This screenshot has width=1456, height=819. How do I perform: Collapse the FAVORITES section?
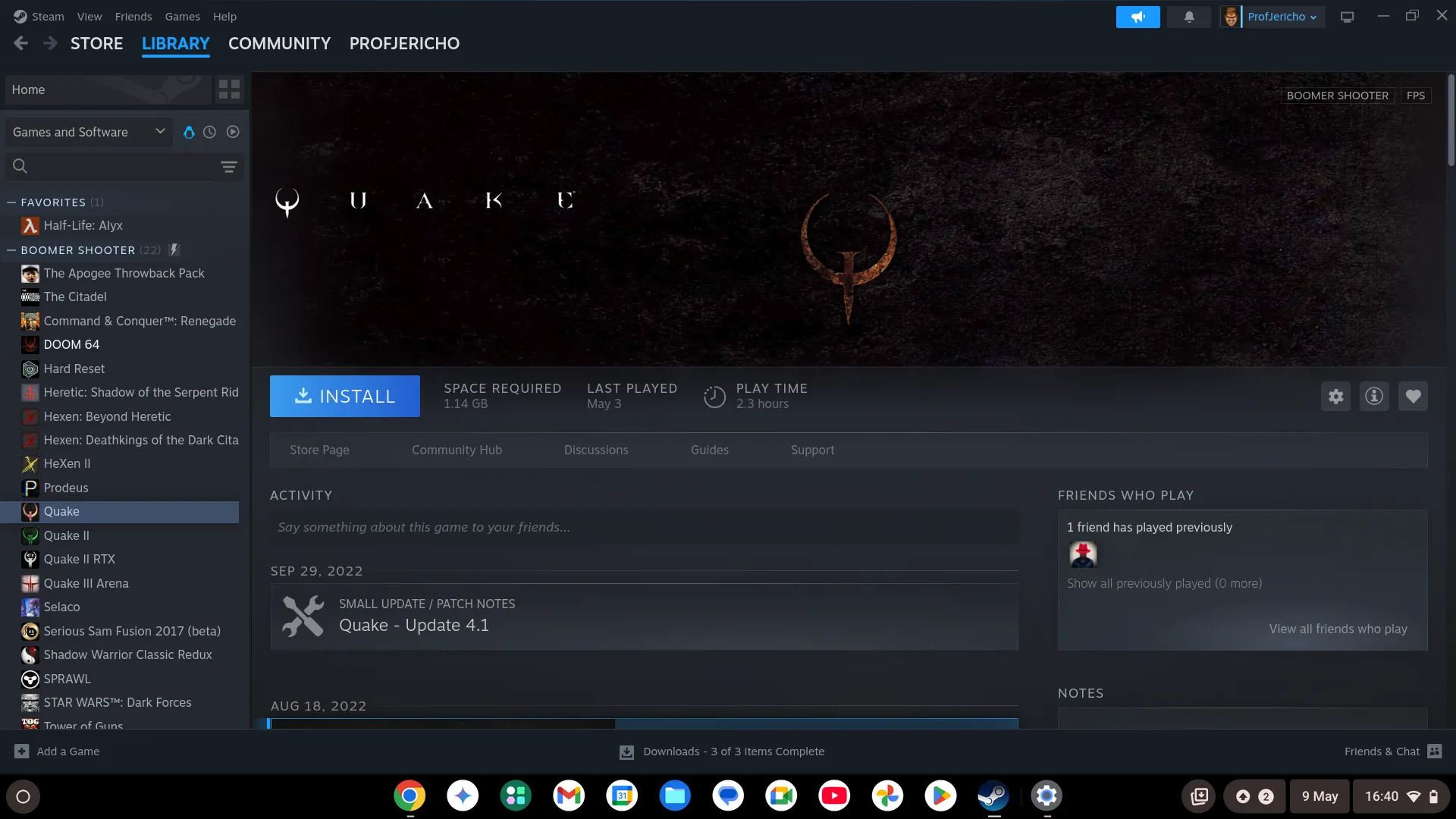click(x=10, y=202)
